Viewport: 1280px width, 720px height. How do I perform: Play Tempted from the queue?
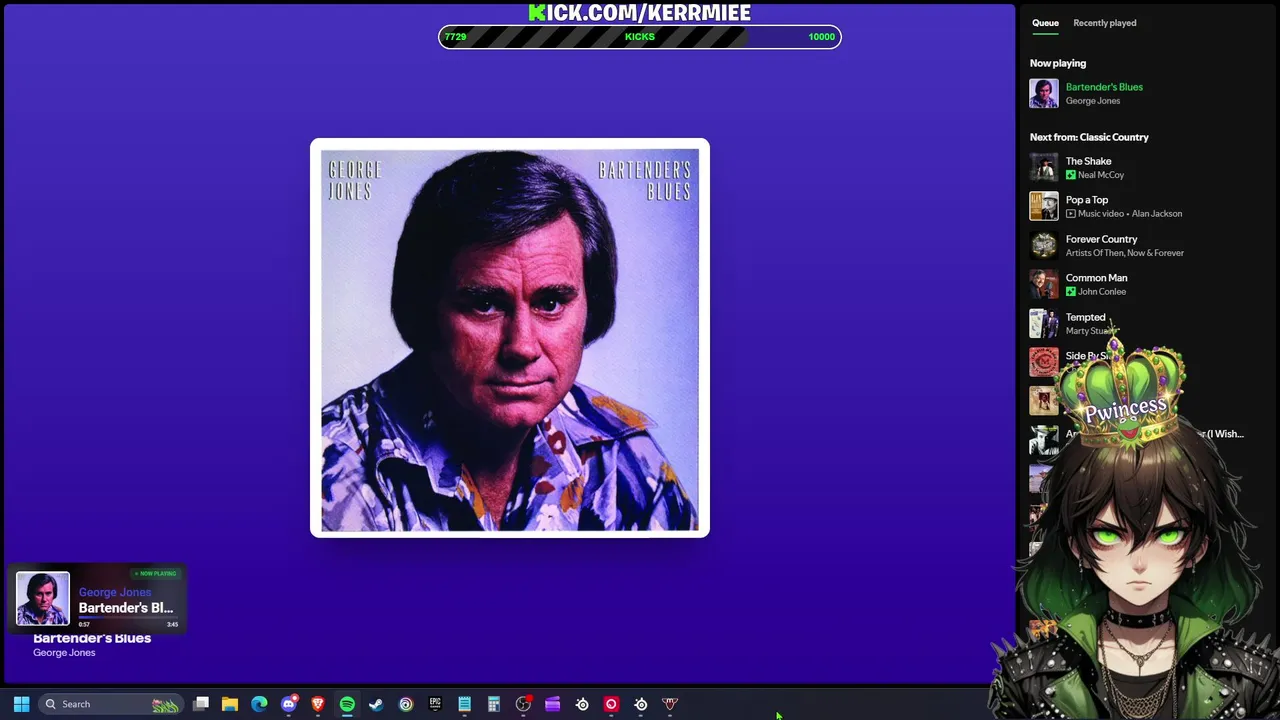point(1085,317)
